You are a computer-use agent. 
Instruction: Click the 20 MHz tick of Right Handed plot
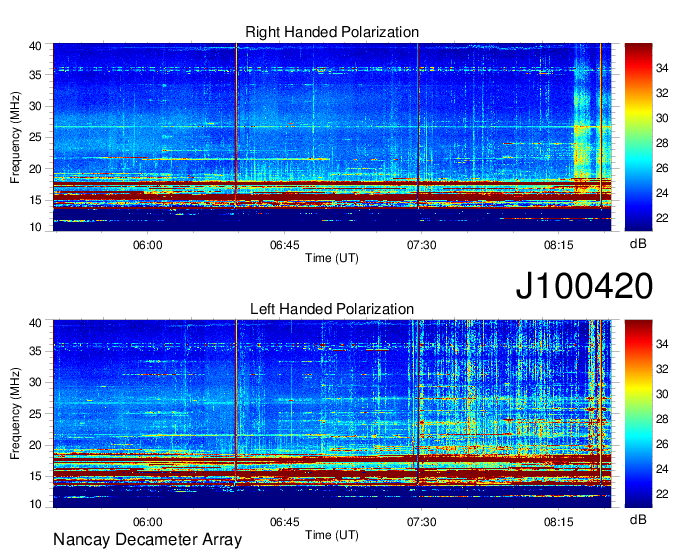tap(35, 169)
